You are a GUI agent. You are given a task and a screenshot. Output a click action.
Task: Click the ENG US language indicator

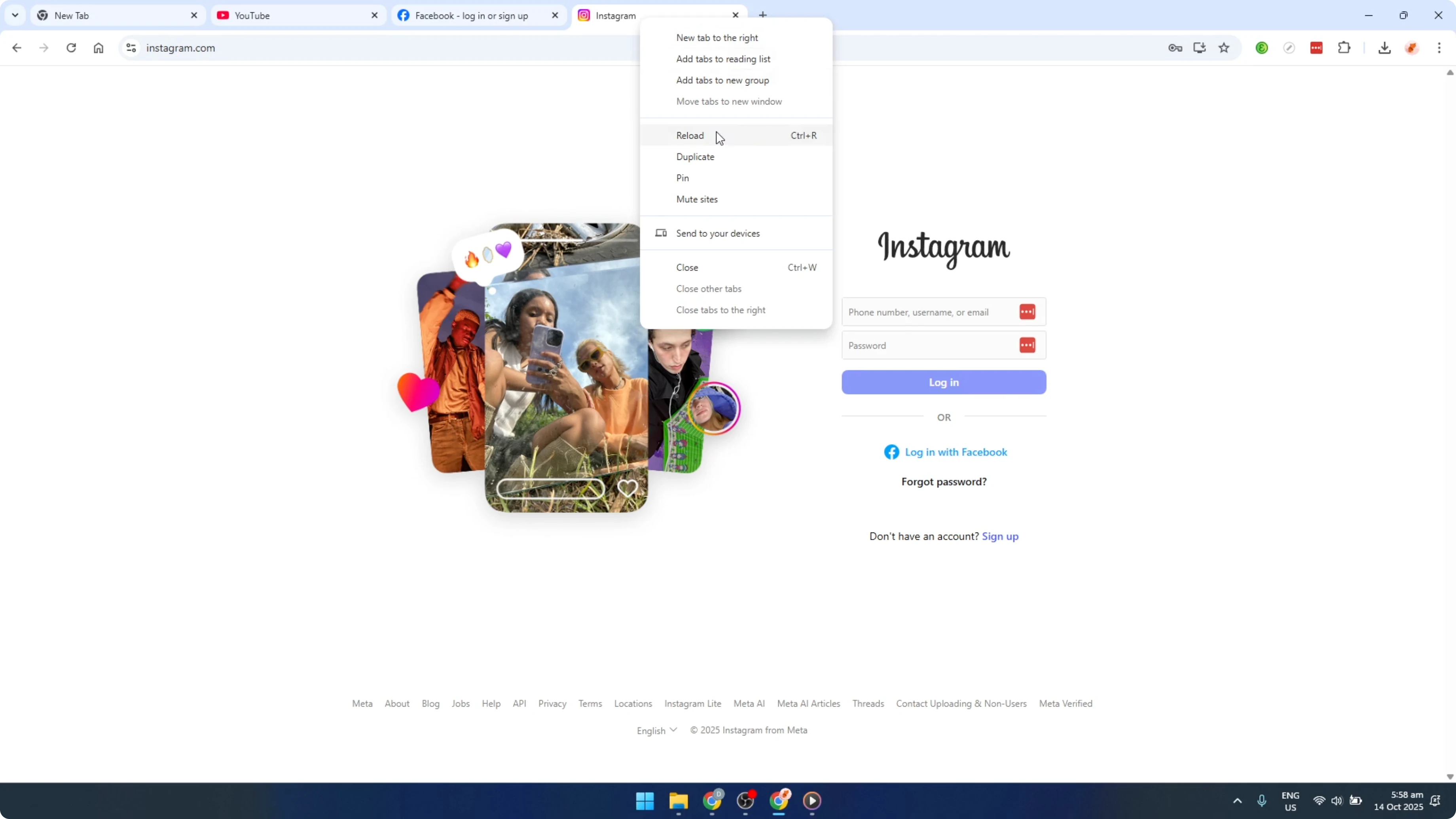pyautogui.click(x=1290, y=801)
